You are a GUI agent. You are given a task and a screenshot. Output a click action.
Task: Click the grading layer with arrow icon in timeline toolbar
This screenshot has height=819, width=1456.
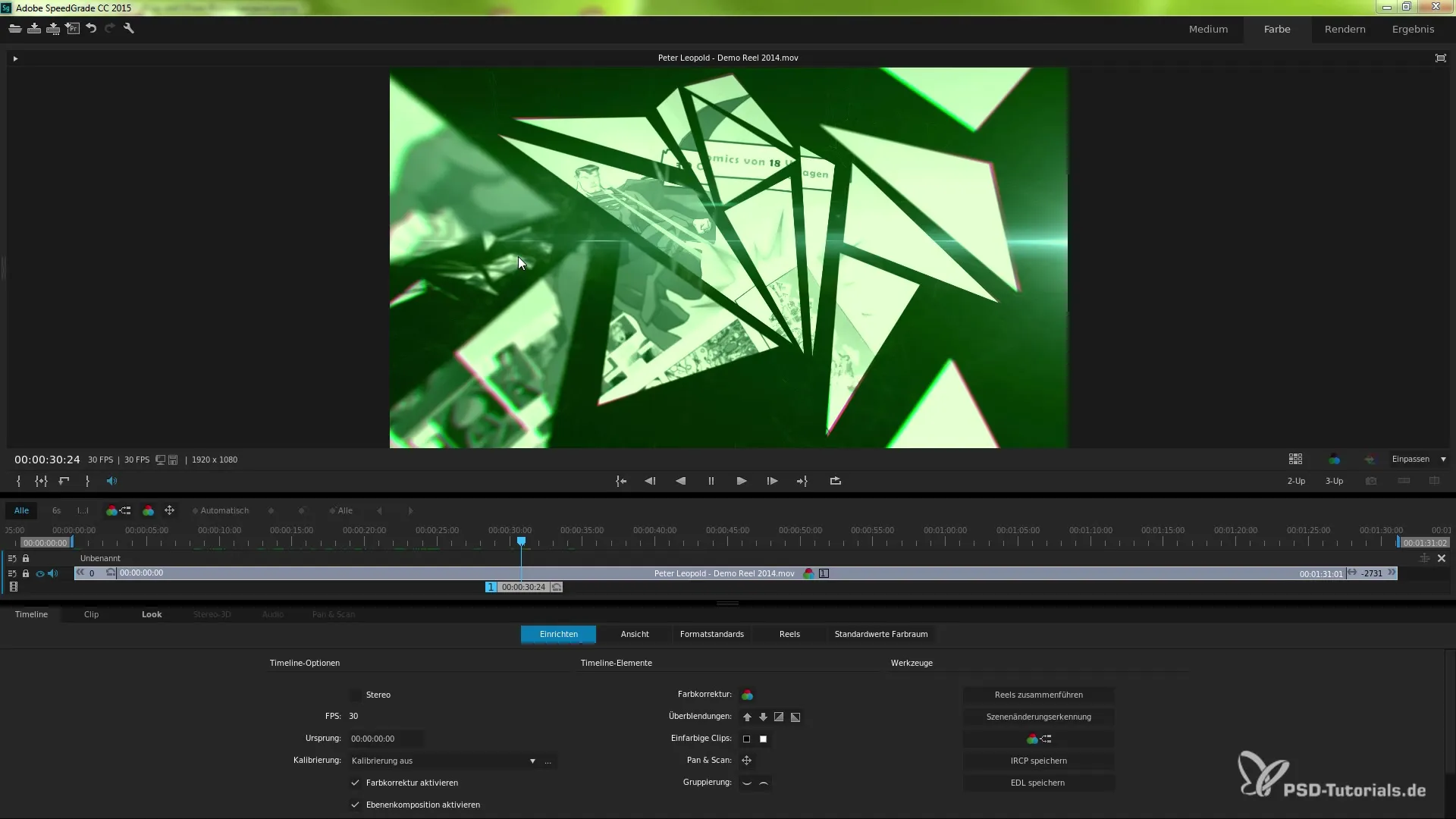click(118, 510)
